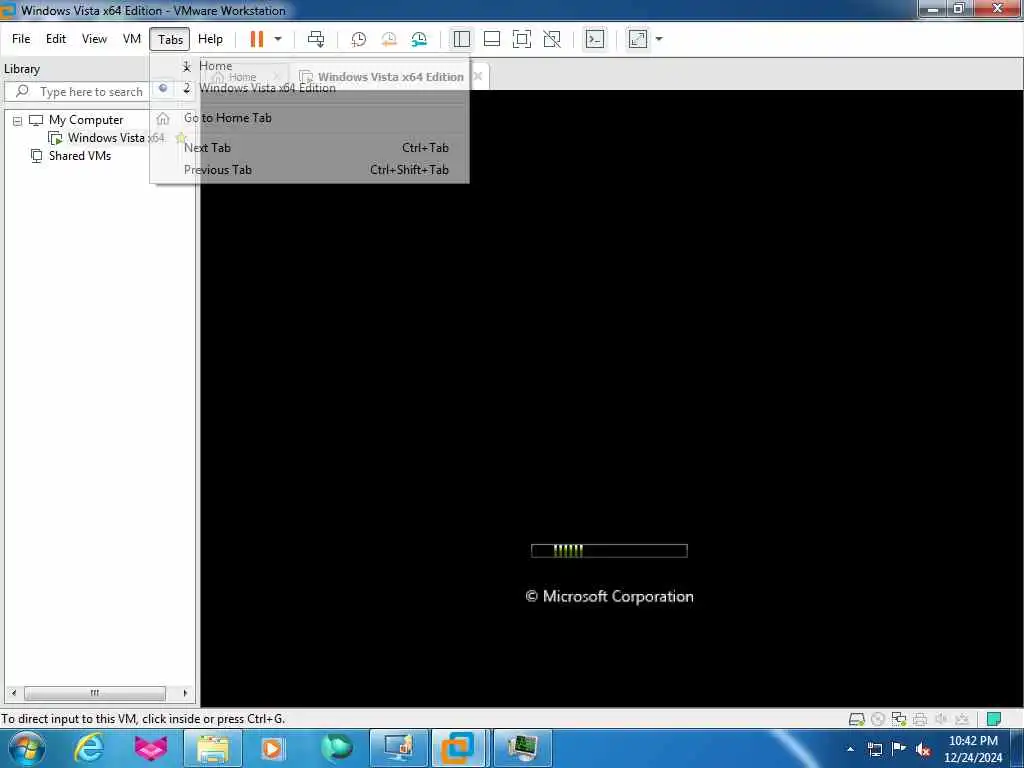This screenshot has height=768, width=1024.
Task: Click the Suspend (pause) VM toolbar icon
Action: pos(257,39)
